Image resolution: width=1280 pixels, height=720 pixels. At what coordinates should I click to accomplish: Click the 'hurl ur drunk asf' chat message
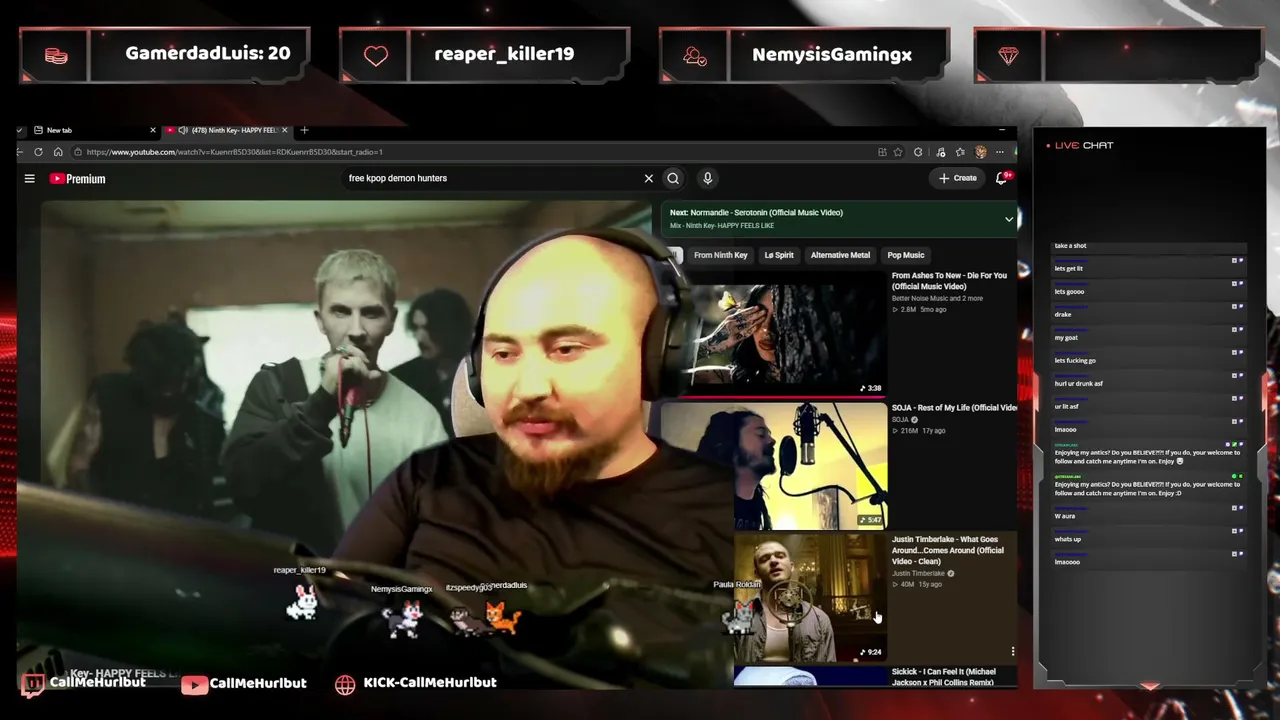(1078, 383)
